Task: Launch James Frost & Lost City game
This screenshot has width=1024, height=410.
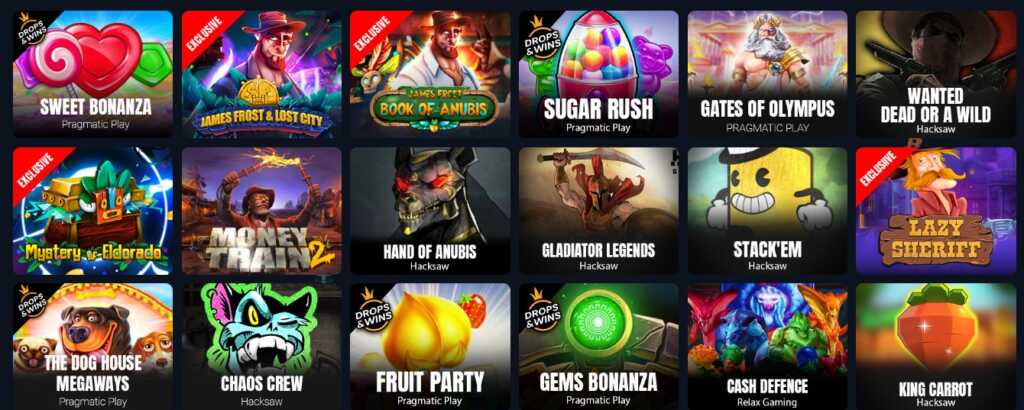Action: 261,74
